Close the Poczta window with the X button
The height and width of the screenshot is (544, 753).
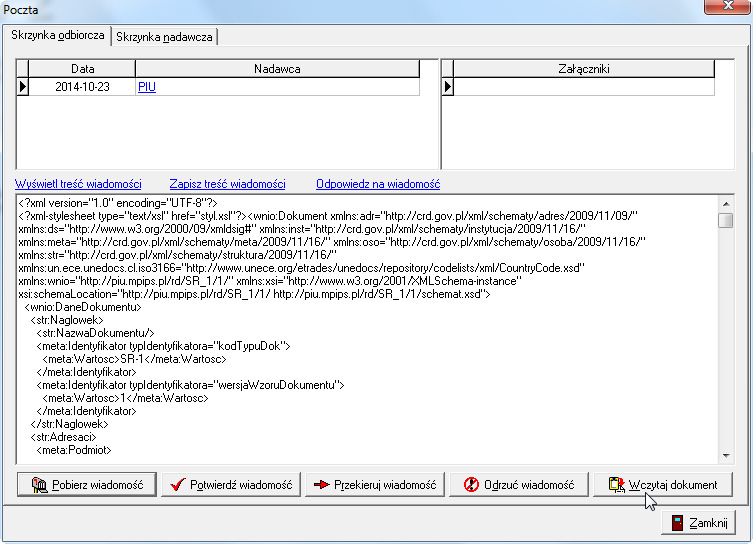pyautogui.click(x=727, y=6)
